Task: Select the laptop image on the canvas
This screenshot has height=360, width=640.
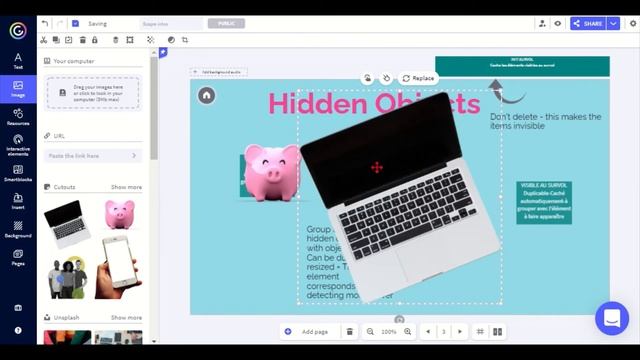Action: click(400, 197)
